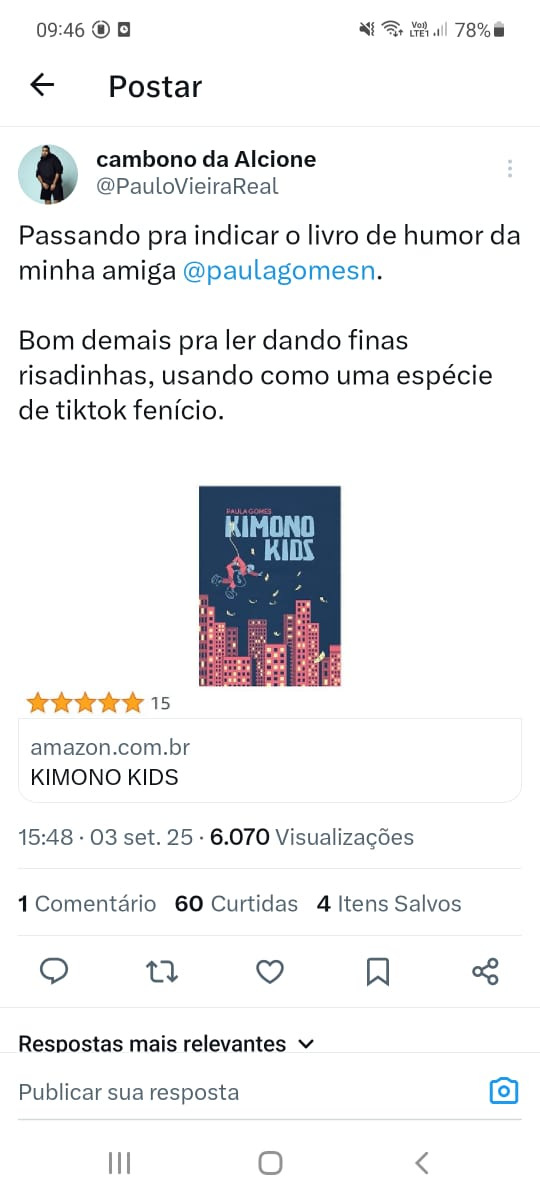540x1200 pixels.
Task: Open the Kimono Kids book cover image
Action: [x=270, y=586]
